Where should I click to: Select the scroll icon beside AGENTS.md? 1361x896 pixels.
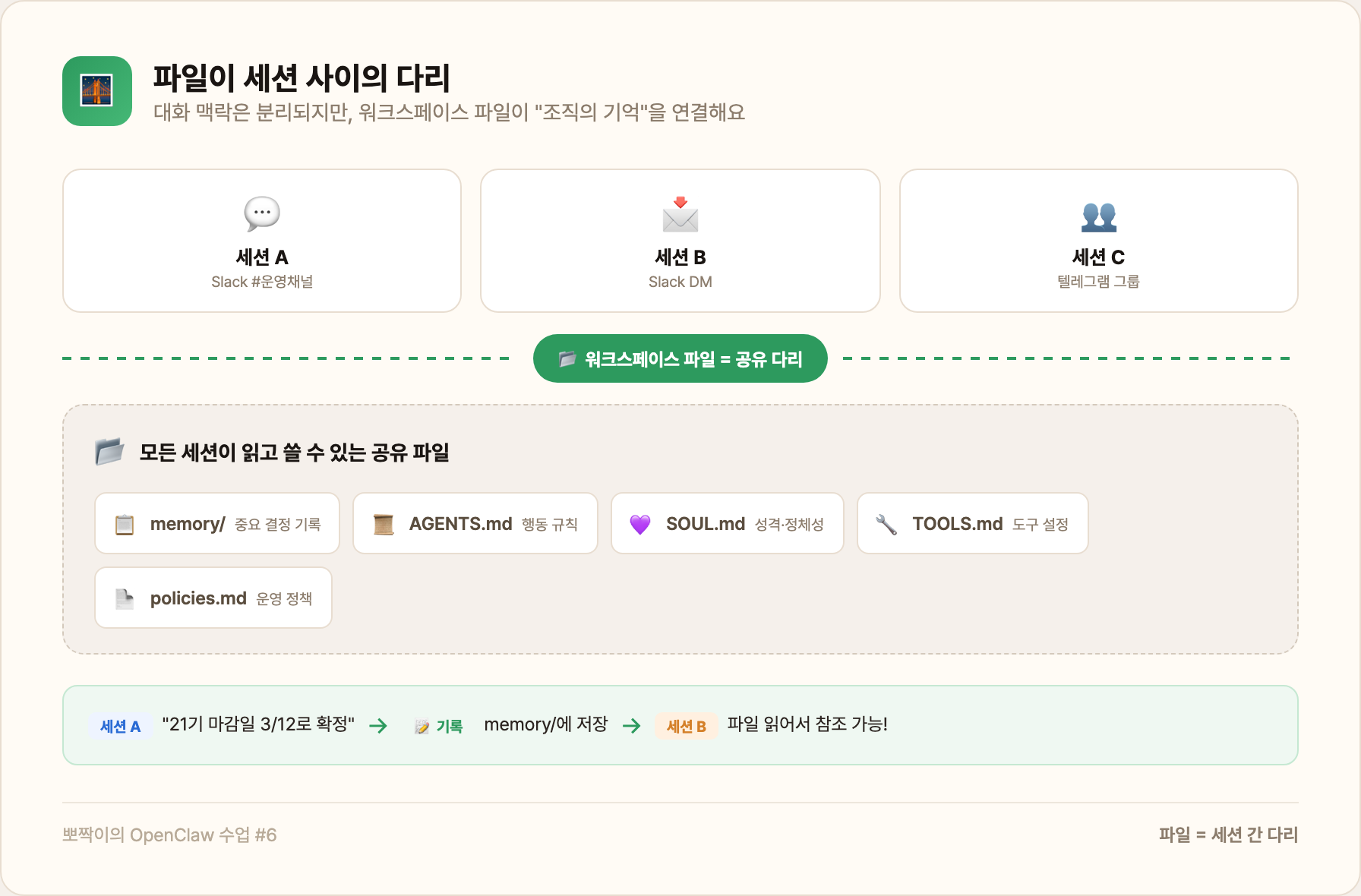(383, 523)
